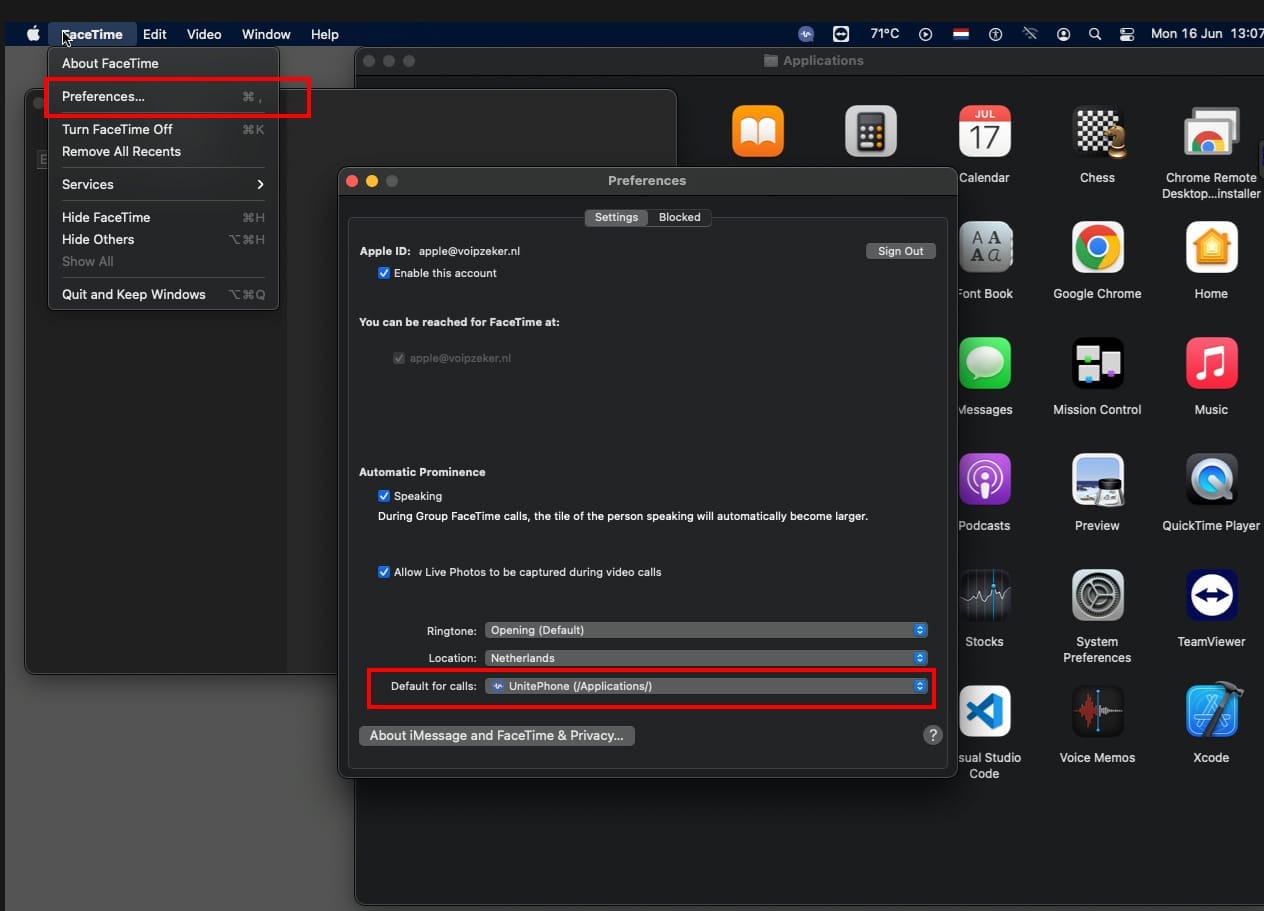
Task: Open the Home app icon
Action: tap(1211, 247)
